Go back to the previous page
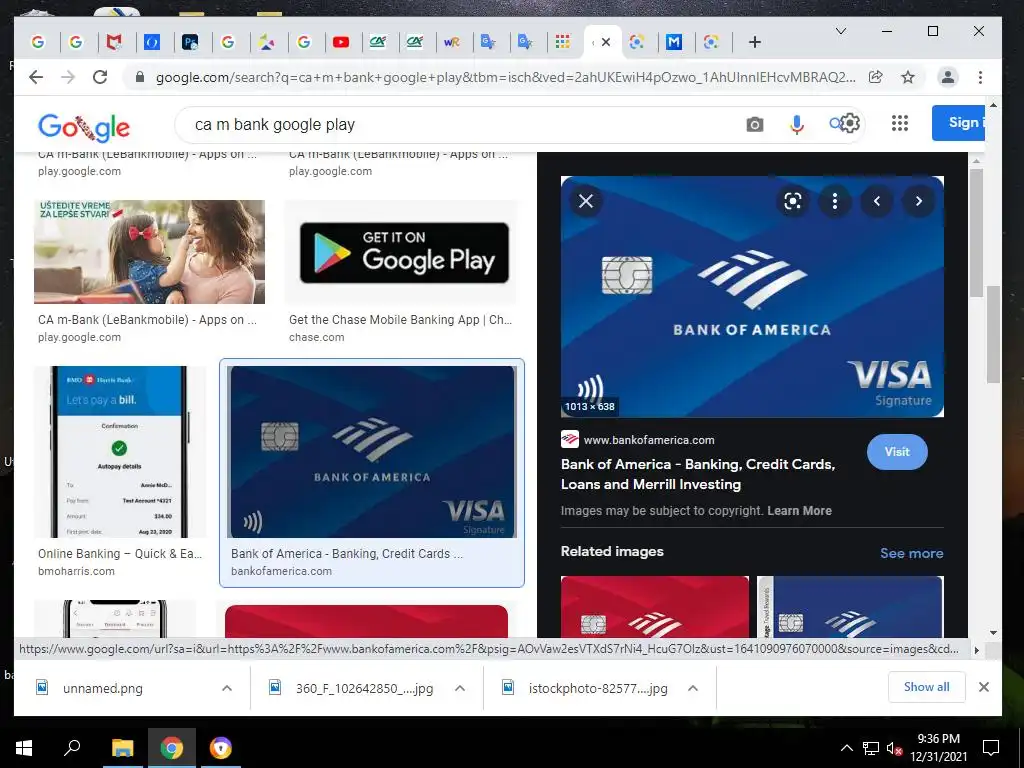The image size is (1024, 768). click(36, 77)
